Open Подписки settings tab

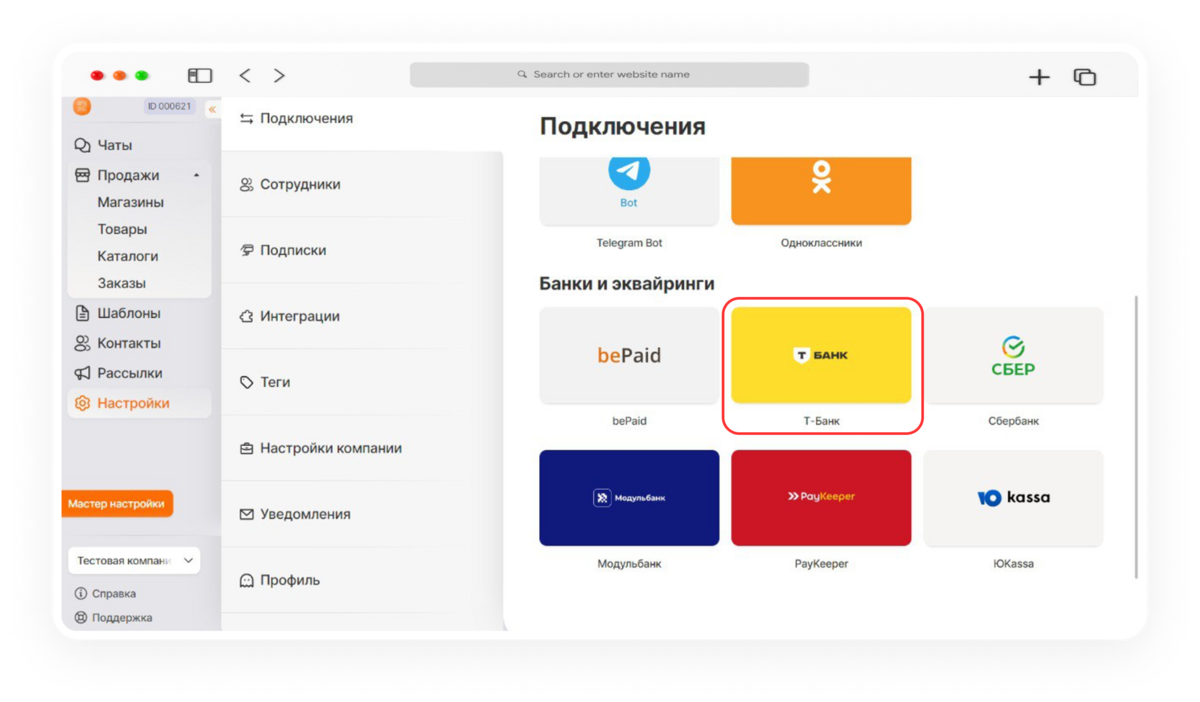coord(362,250)
